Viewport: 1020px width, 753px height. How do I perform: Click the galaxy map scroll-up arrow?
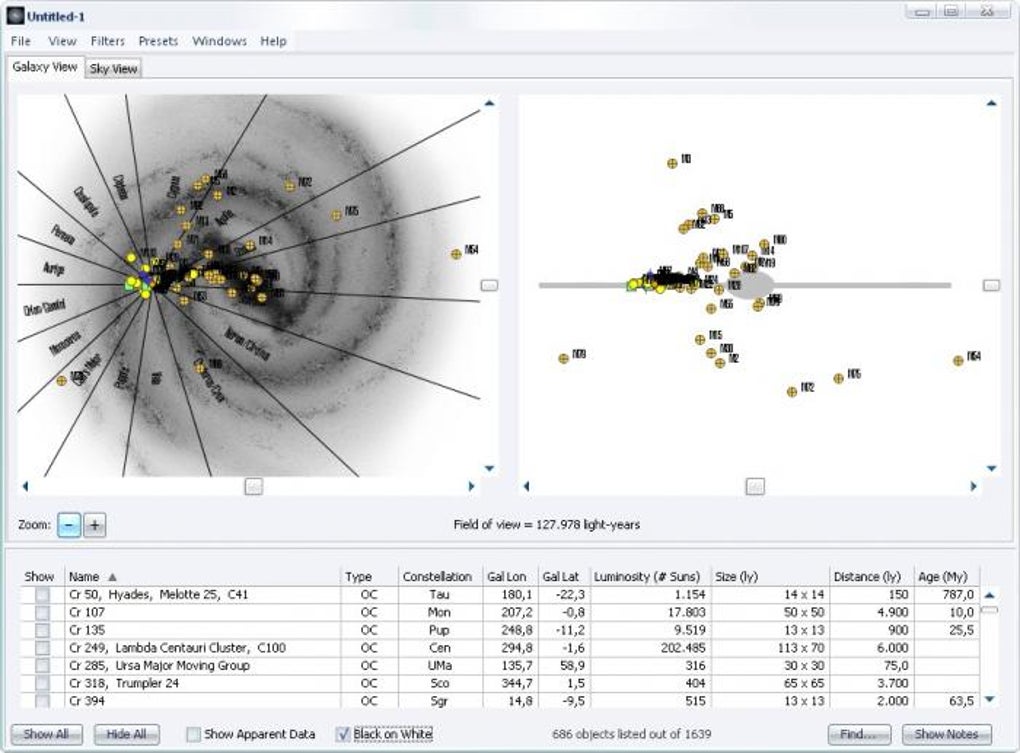pos(489,103)
